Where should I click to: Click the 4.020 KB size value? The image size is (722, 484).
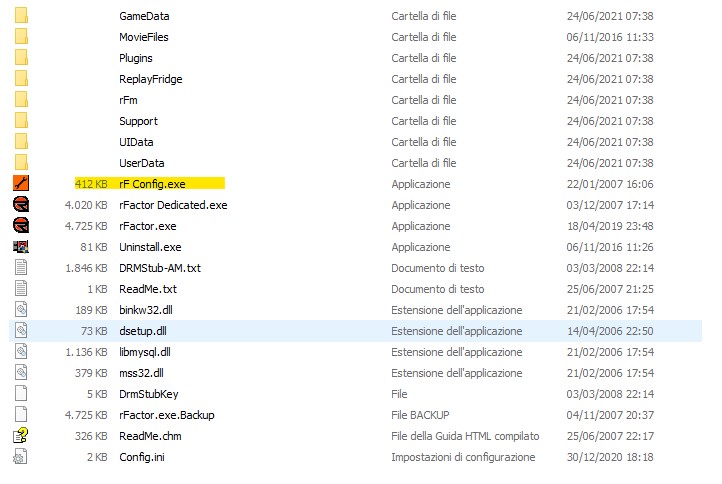tap(86, 205)
